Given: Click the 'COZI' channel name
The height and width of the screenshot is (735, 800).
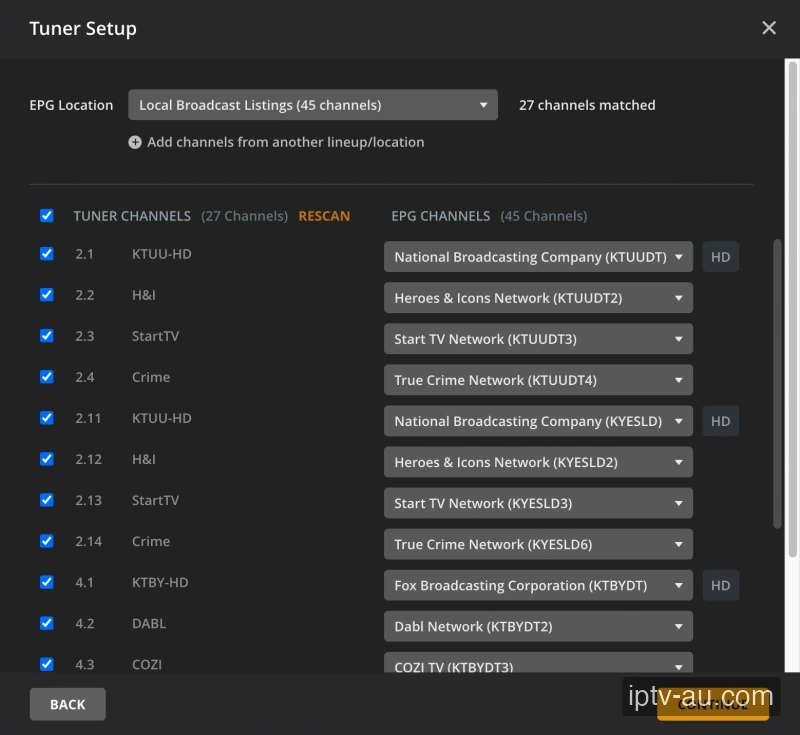Looking at the screenshot, I should tap(146, 664).
